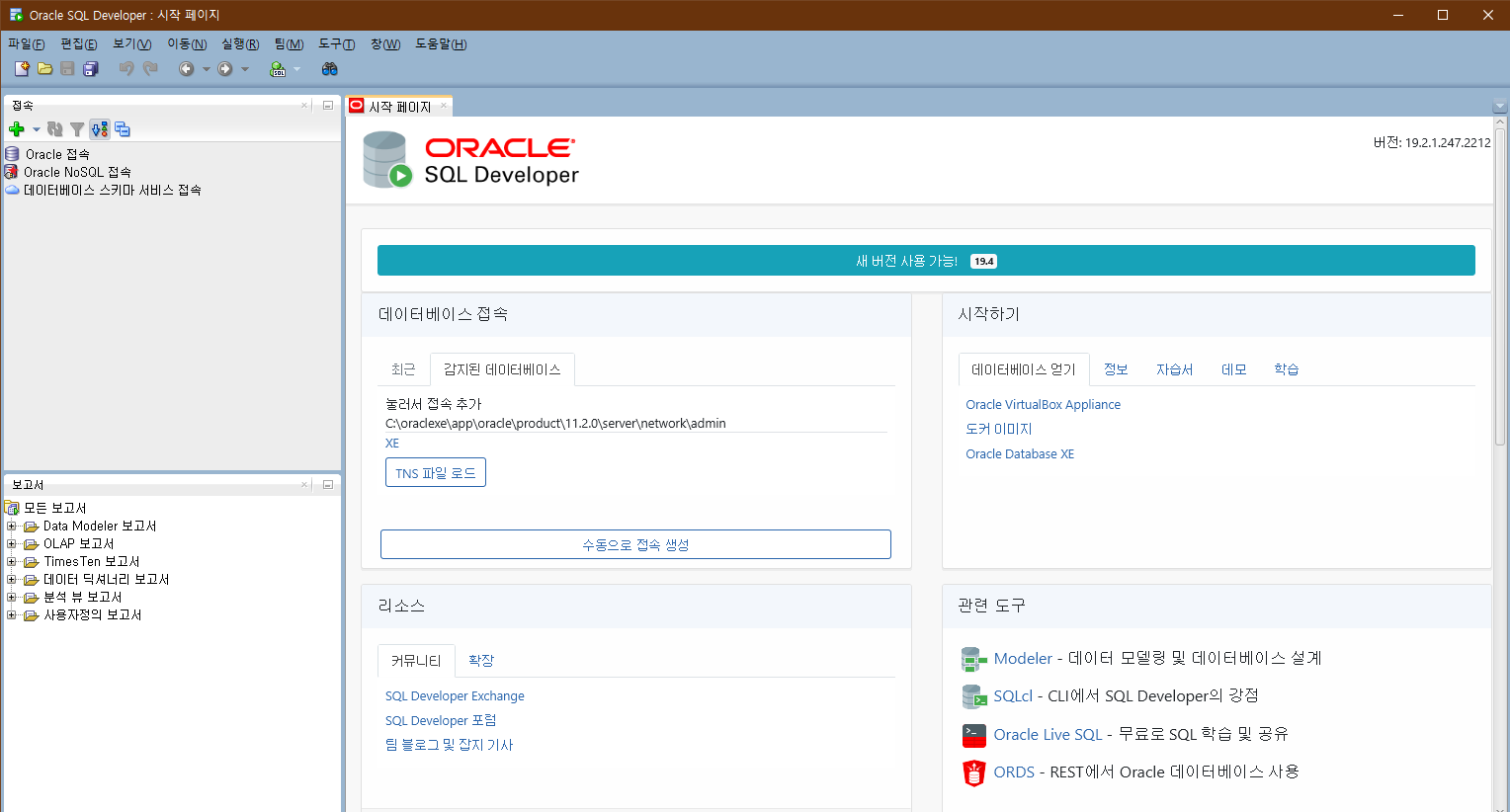1510x812 pixels.
Task: Open the 보기(V) menu
Action: (132, 44)
